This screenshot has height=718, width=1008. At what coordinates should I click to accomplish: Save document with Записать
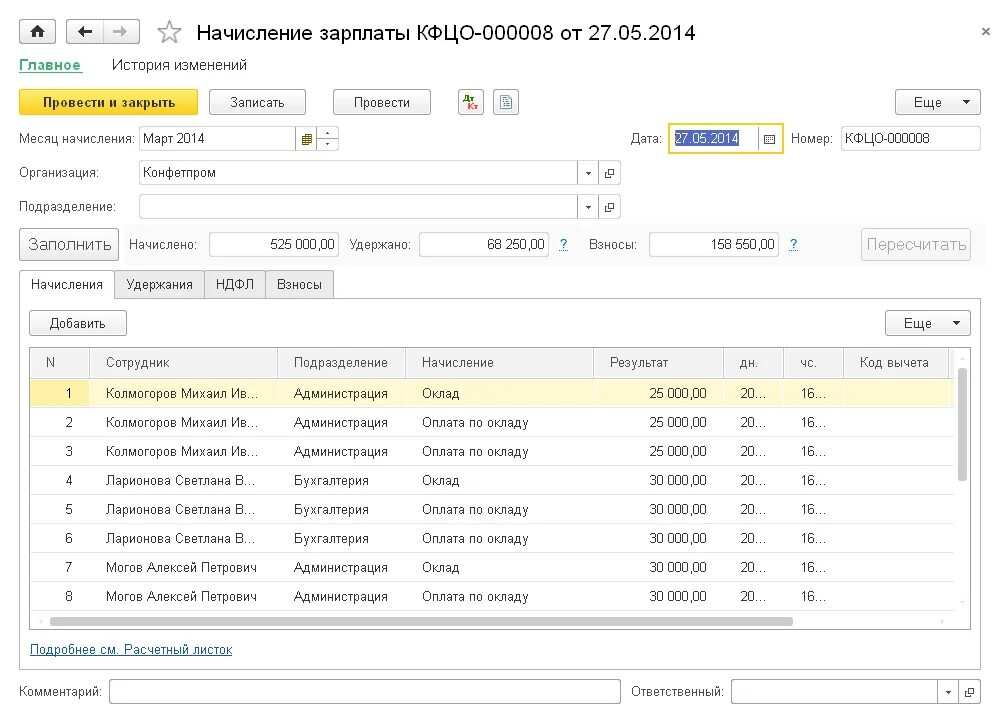(257, 102)
